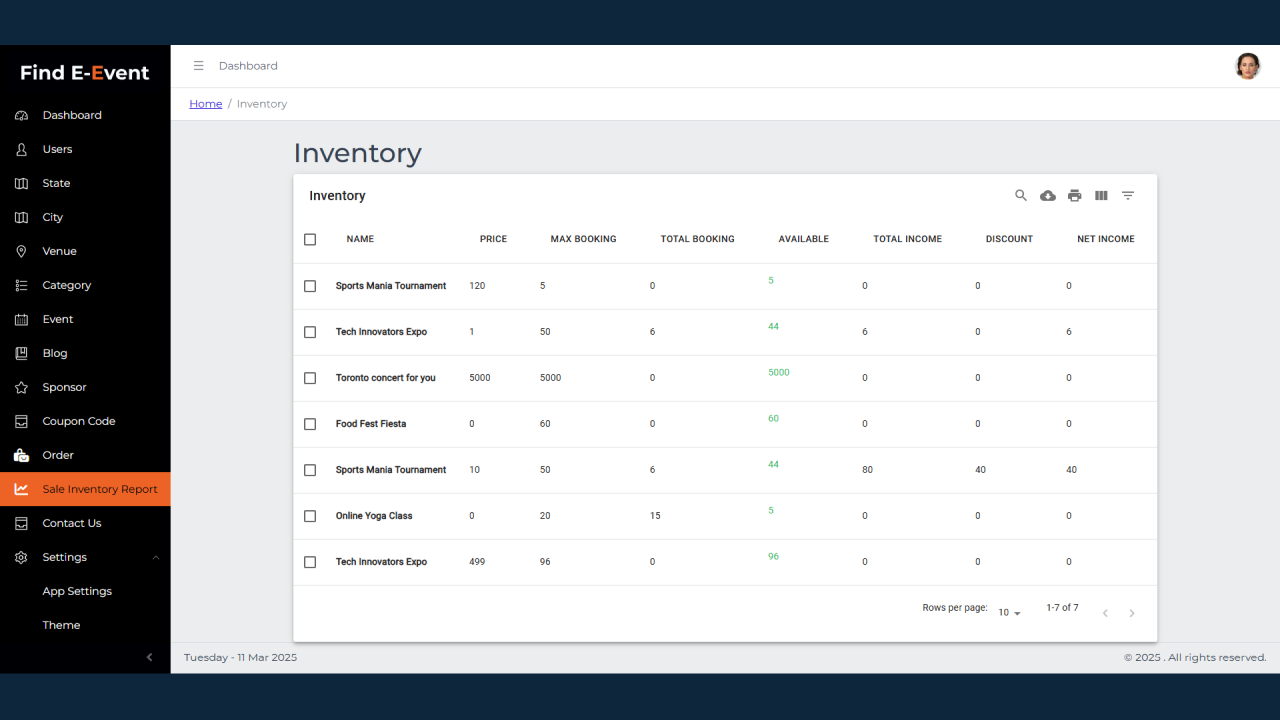The image size is (1280, 720).
Task: Check the checkbox for Food Fest Fiesta row
Action: pyautogui.click(x=310, y=424)
